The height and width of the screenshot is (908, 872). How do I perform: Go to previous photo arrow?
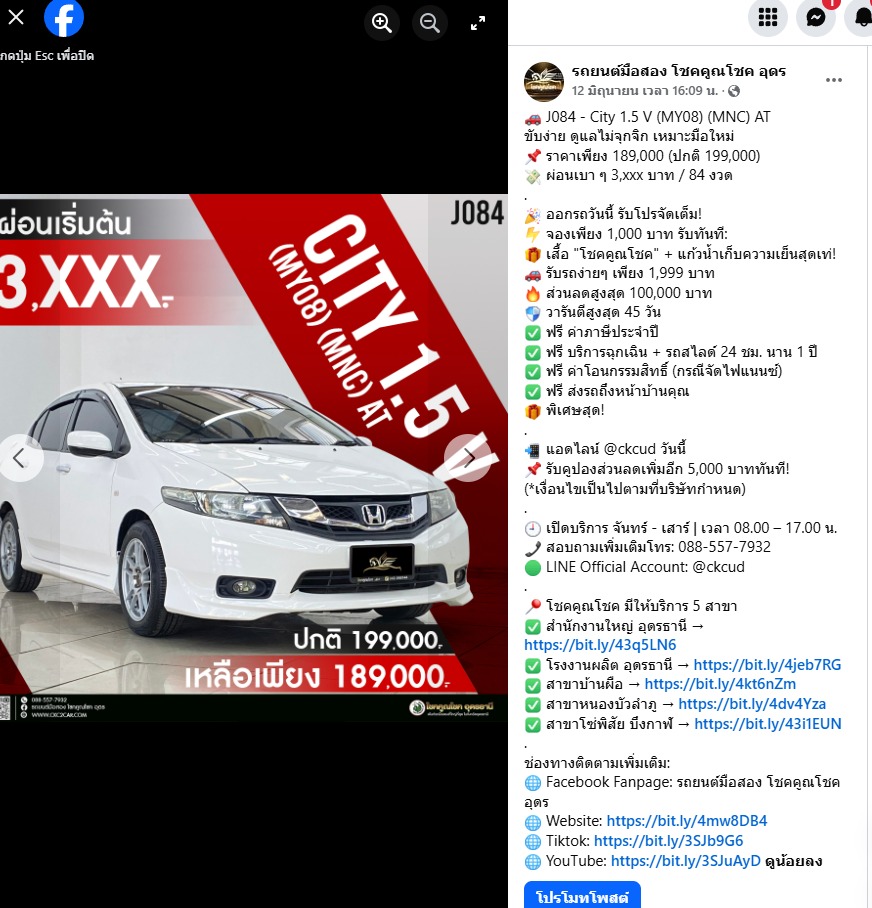pyautogui.click(x=20, y=458)
